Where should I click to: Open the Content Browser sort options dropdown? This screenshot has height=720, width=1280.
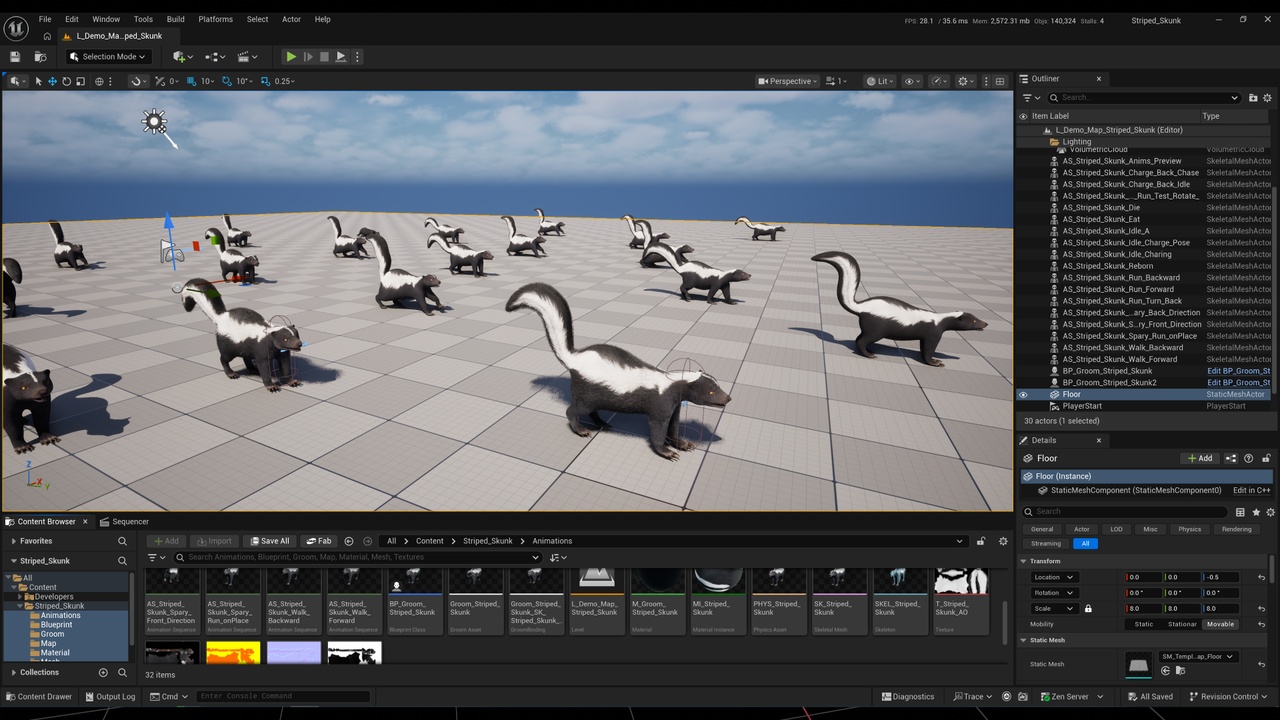tap(558, 558)
